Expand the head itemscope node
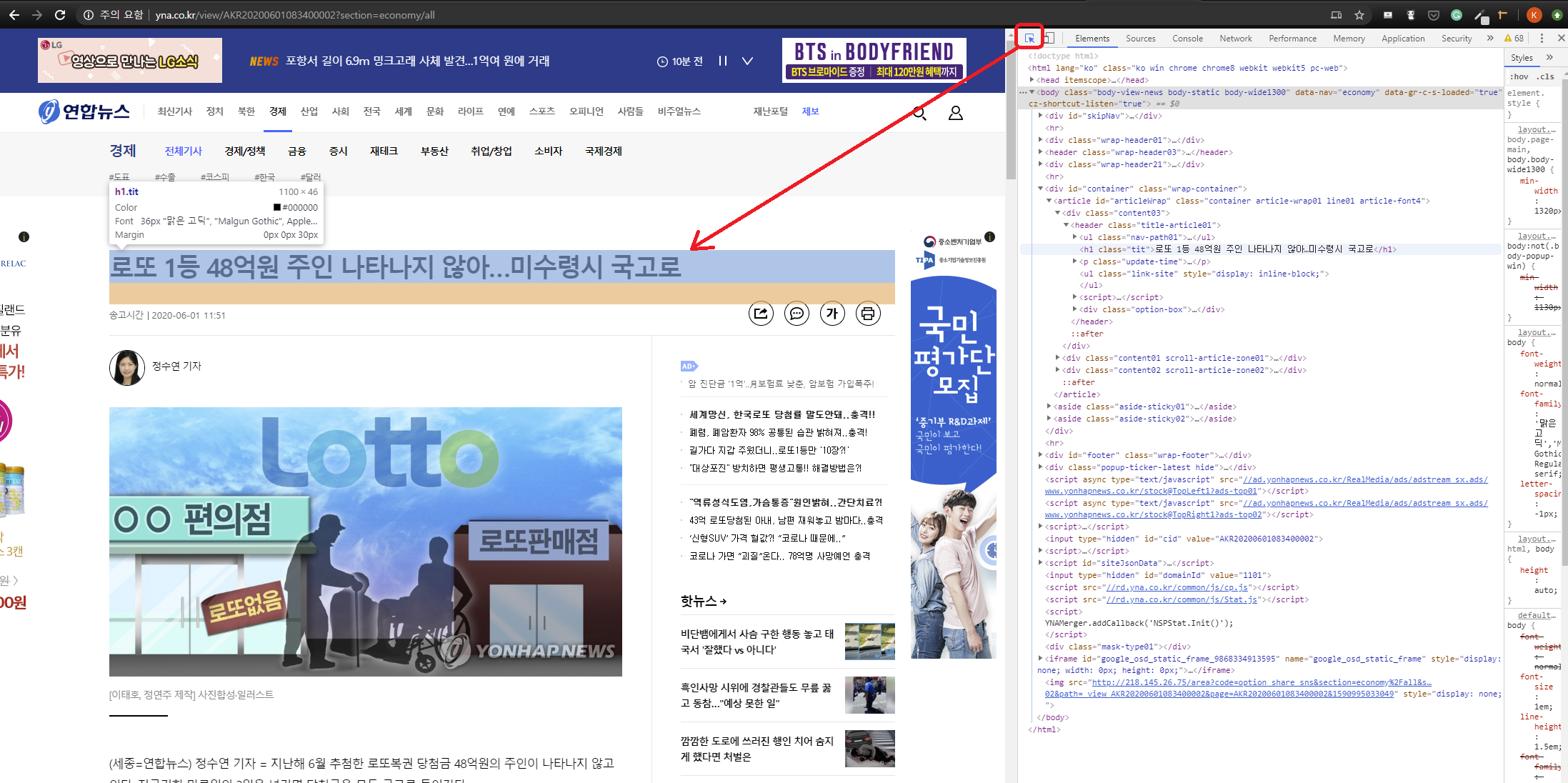This screenshot has height=783, width=1568. [1032, 80]
